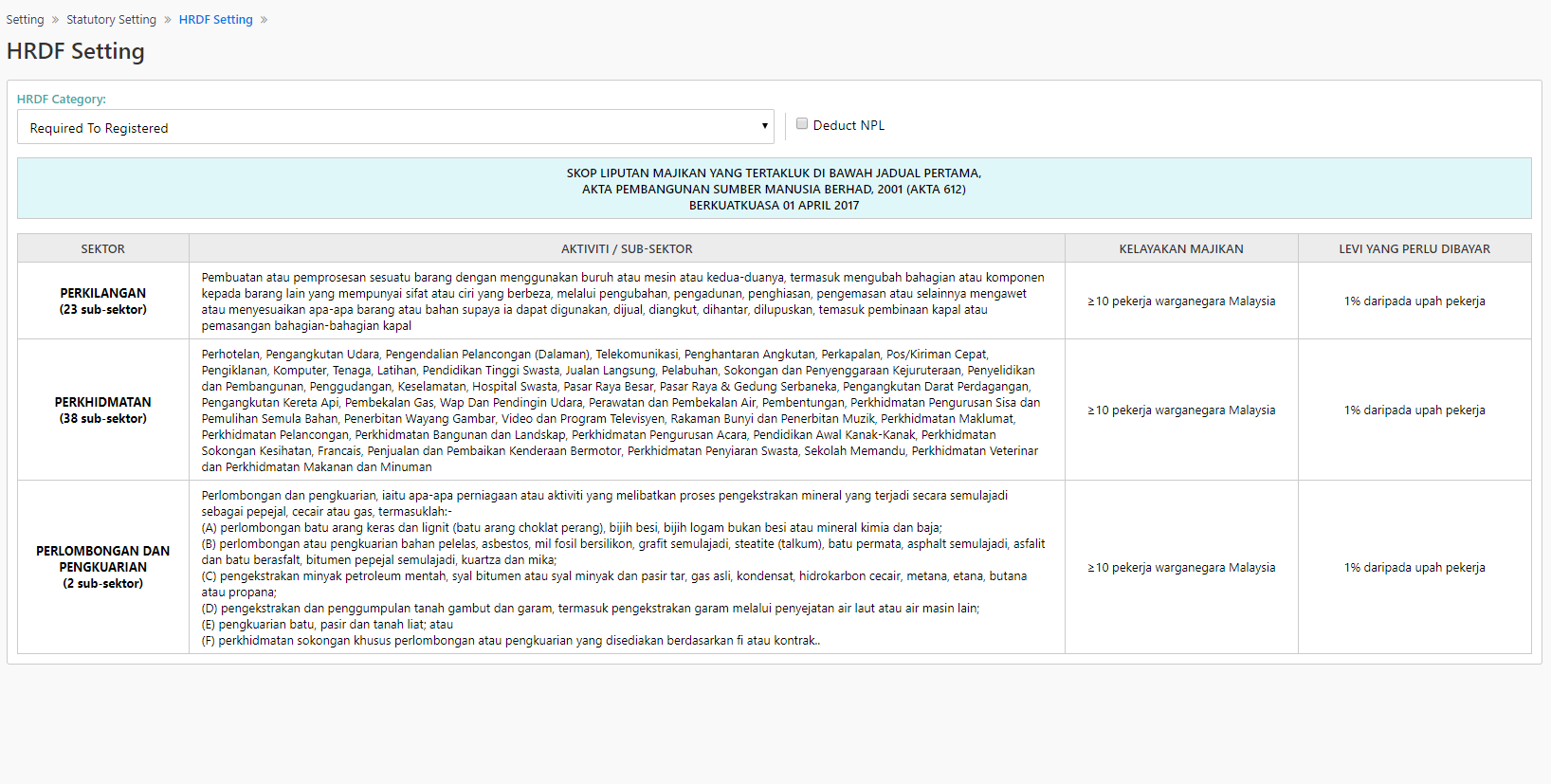The height and width of the screenshot is (784, 1551).
Task: Enable the Deduct NPL checkbox
Action: point(802,124)
